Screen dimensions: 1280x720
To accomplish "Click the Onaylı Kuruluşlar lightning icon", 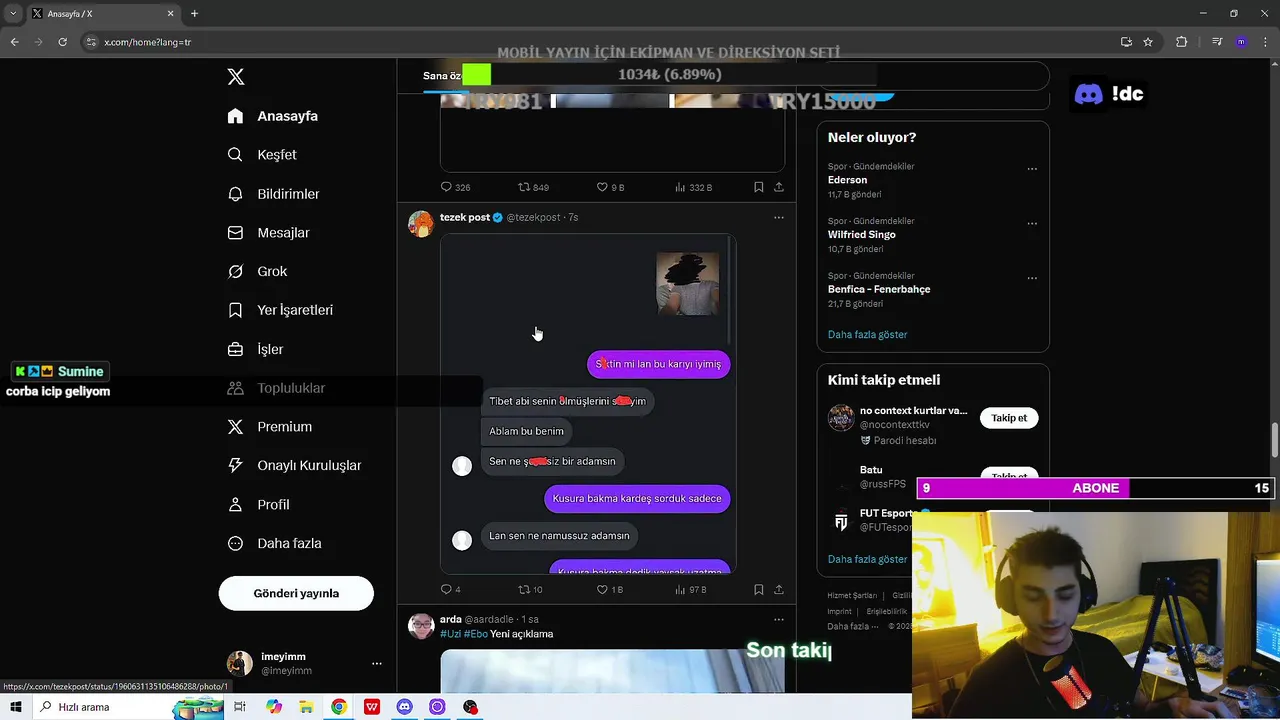I will click(235, 466).
